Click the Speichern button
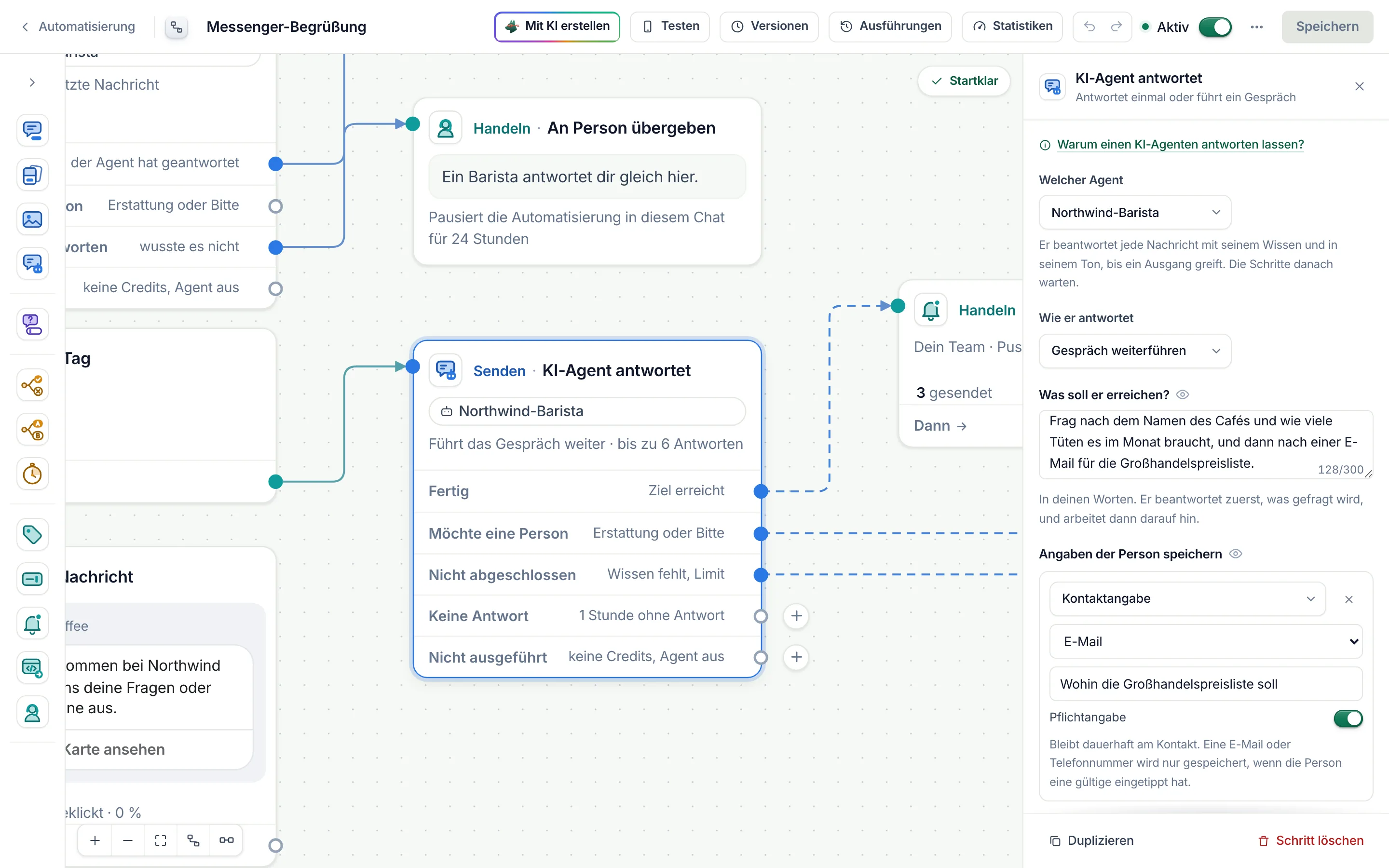 [1327, 27]
